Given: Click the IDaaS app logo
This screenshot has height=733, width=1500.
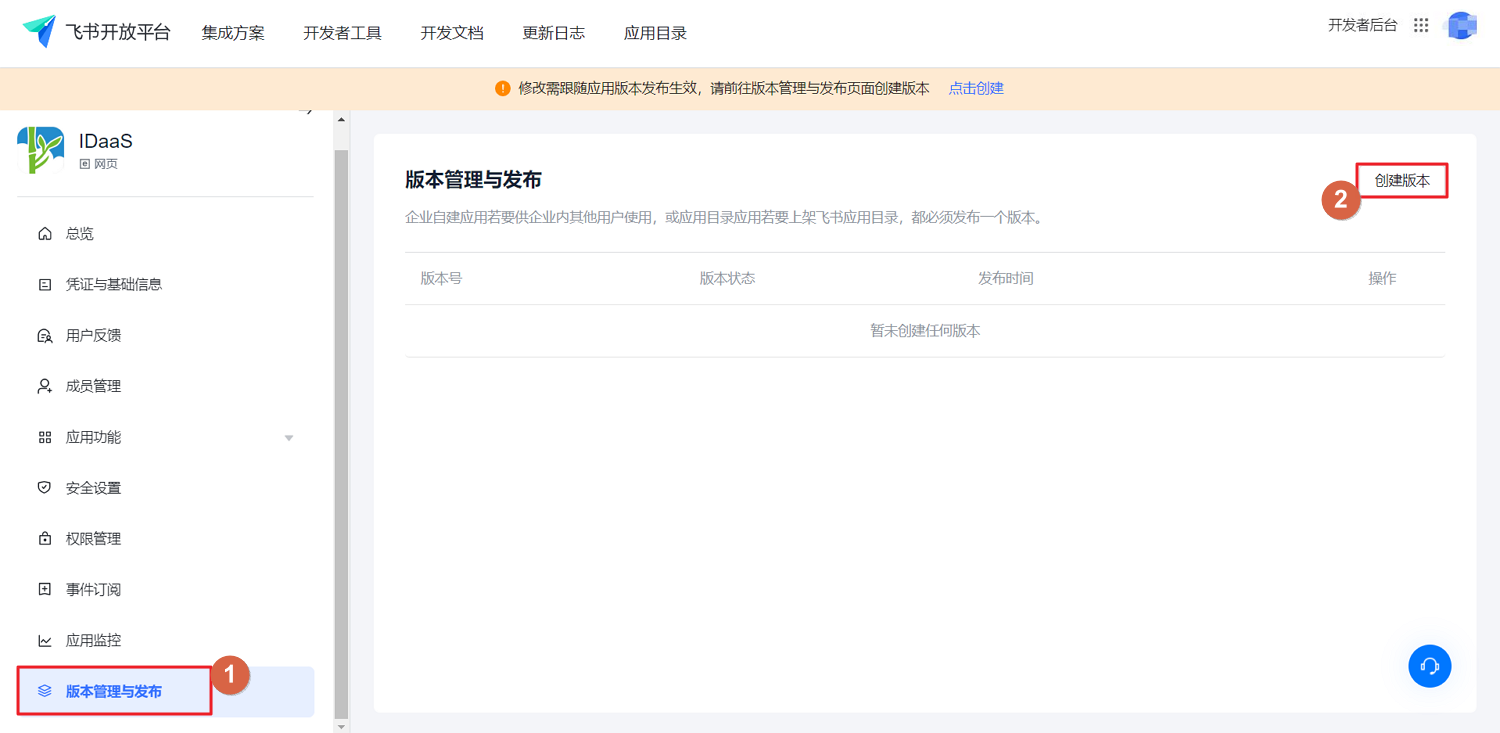Looking at the screenshot, I should [41, 150].
